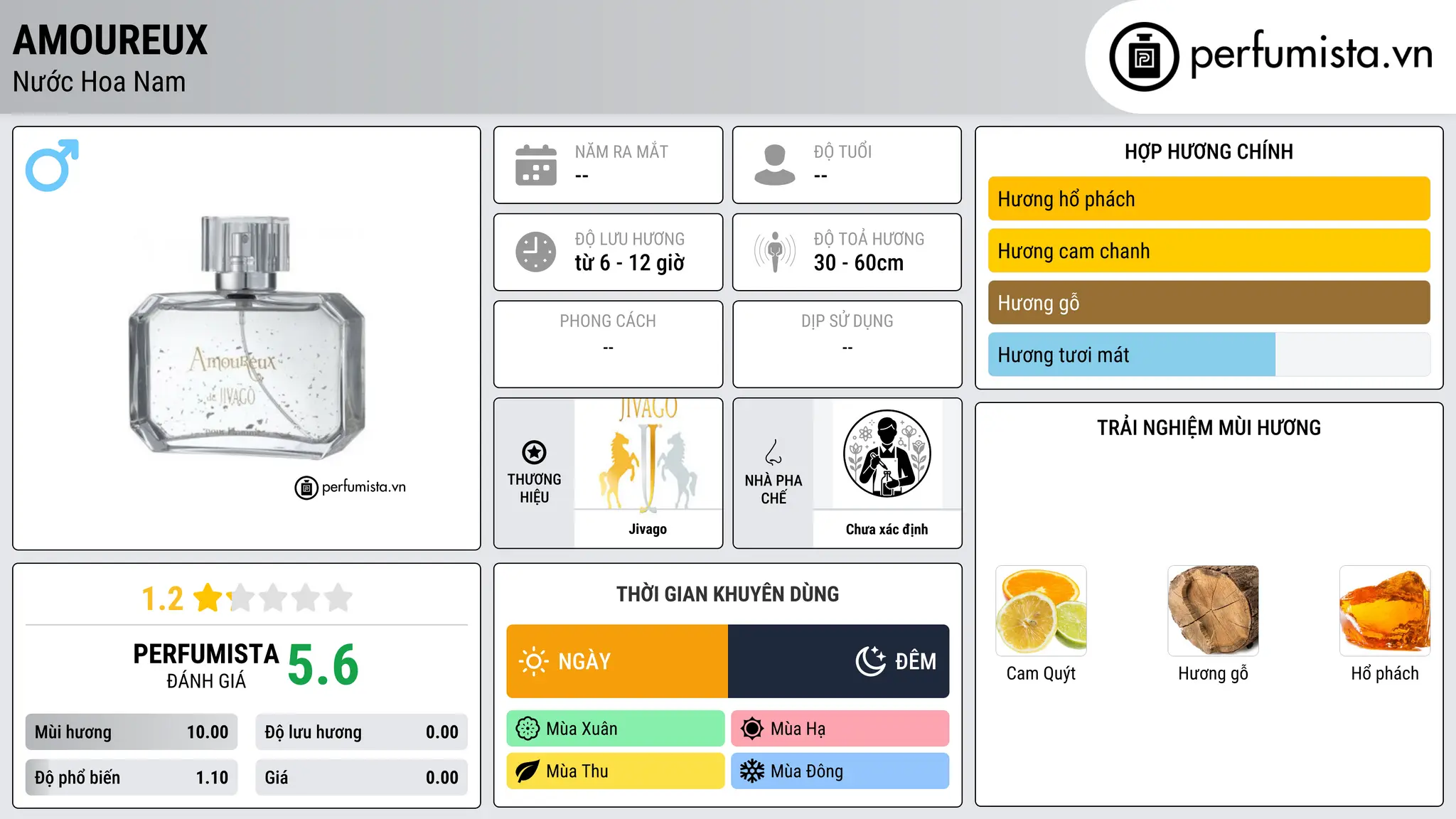Click the Hương cam chanh accord bar

1209,251
